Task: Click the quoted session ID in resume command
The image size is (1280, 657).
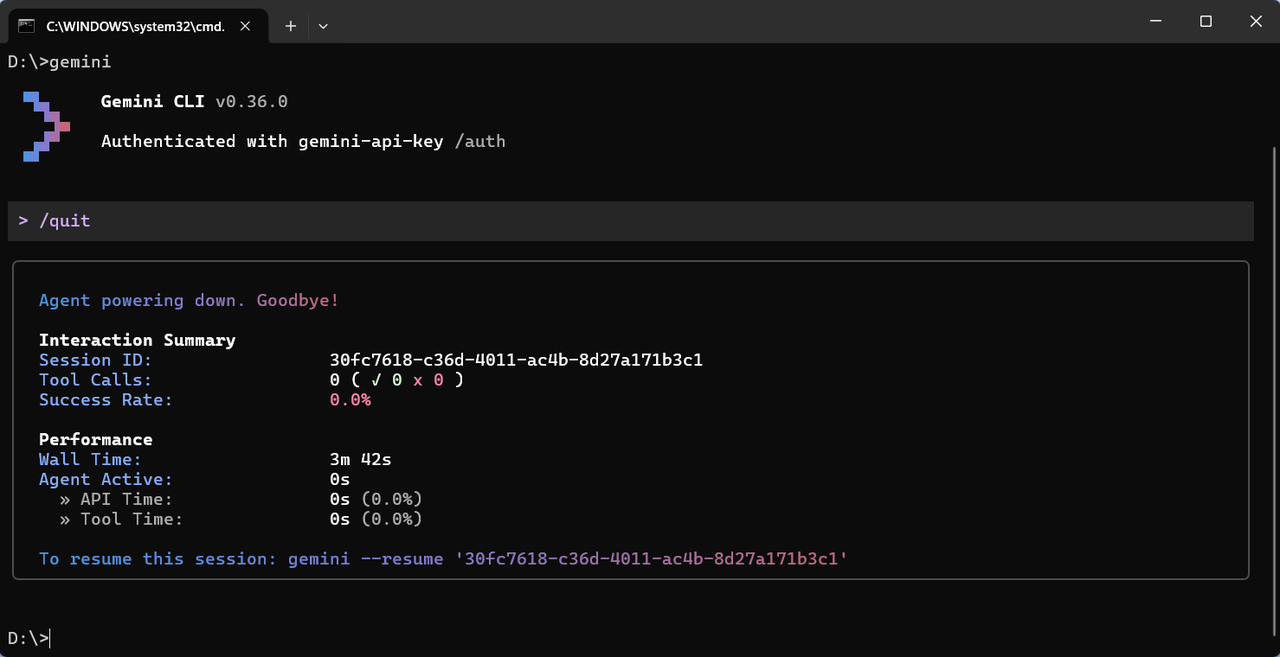Action: point(651,559)
